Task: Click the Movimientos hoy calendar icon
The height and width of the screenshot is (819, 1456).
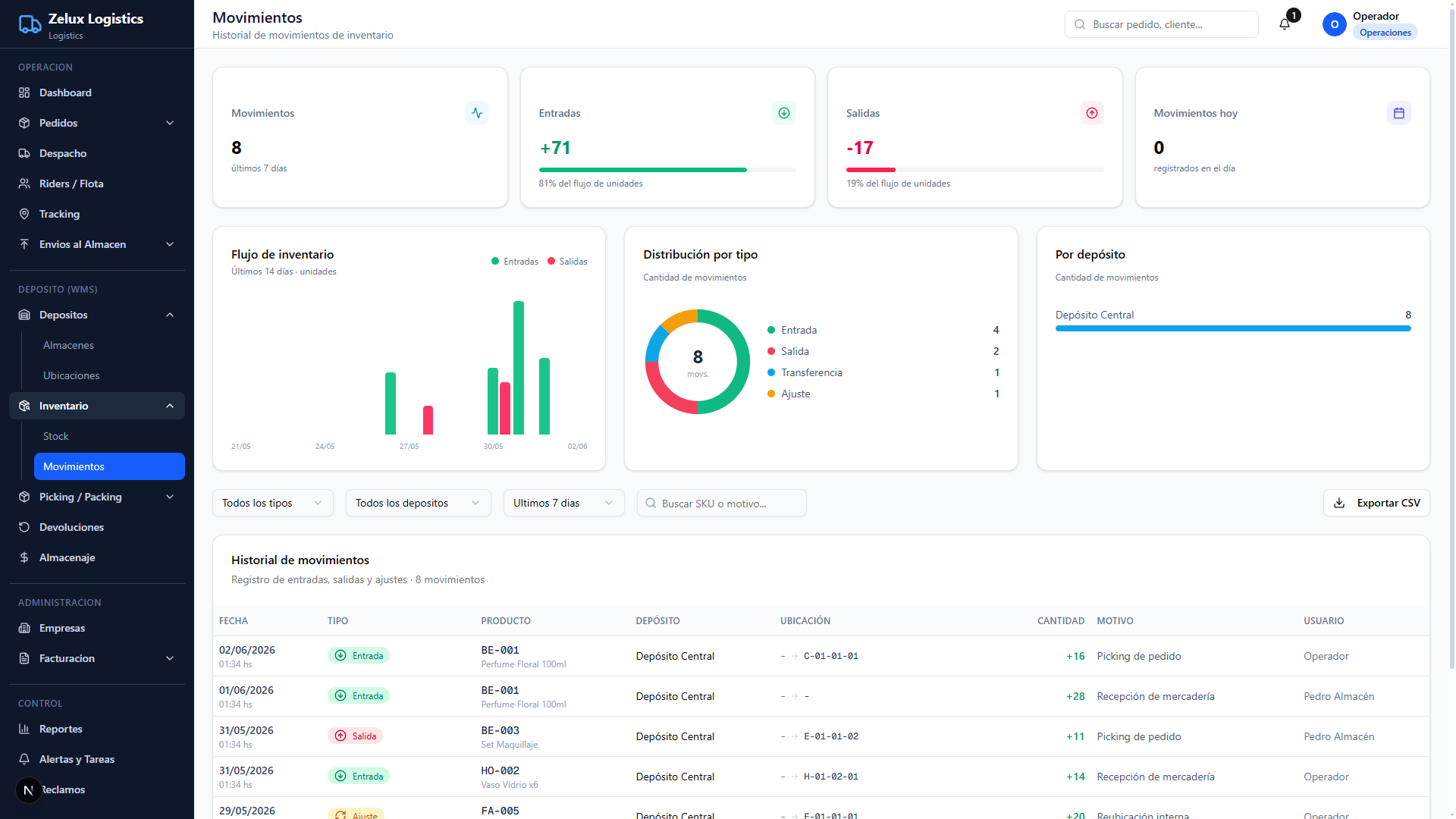Action: (1399, 113)
